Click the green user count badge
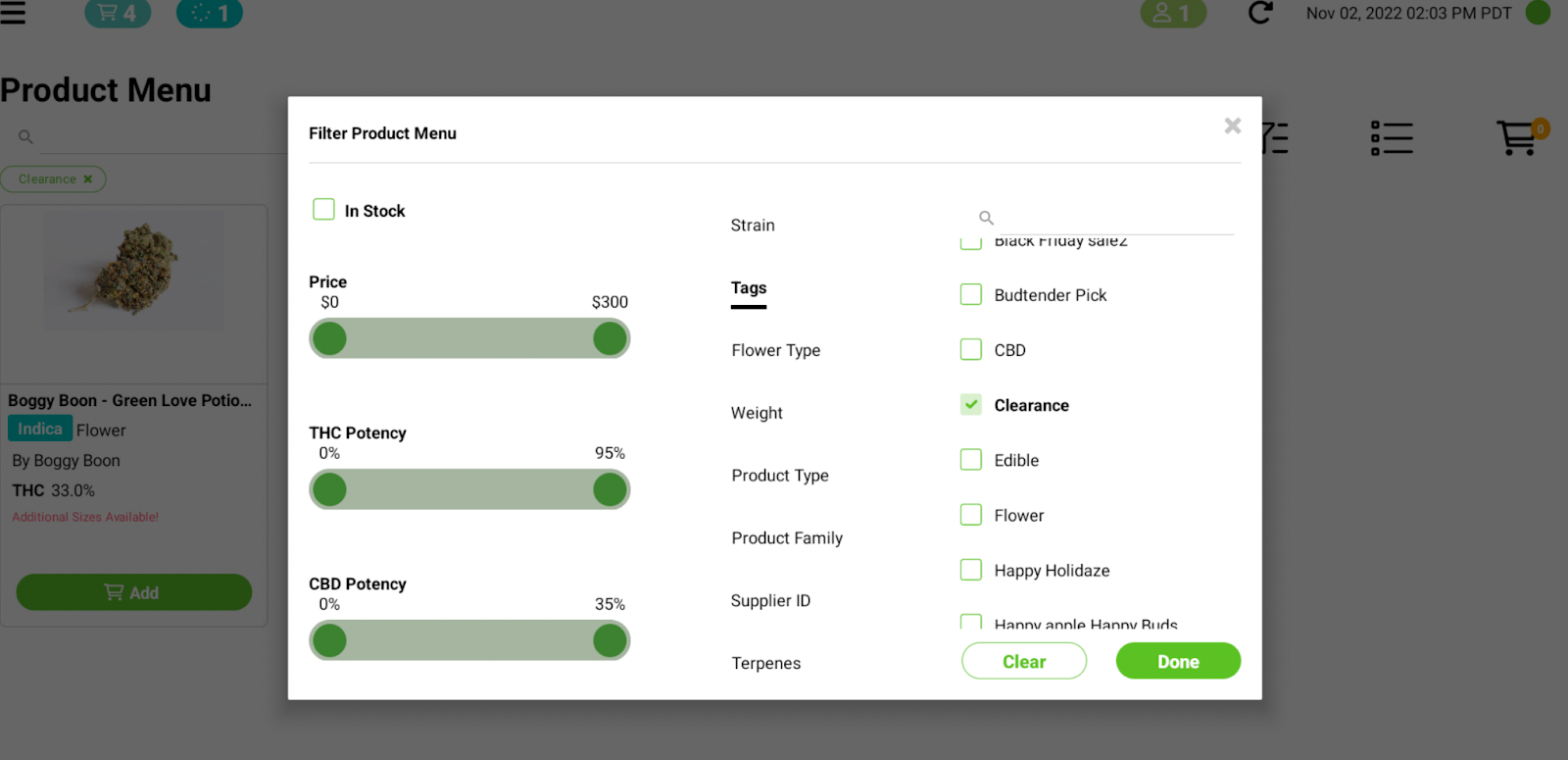The width and height of the screenshot is (1568, 760). pos(1173,14)
